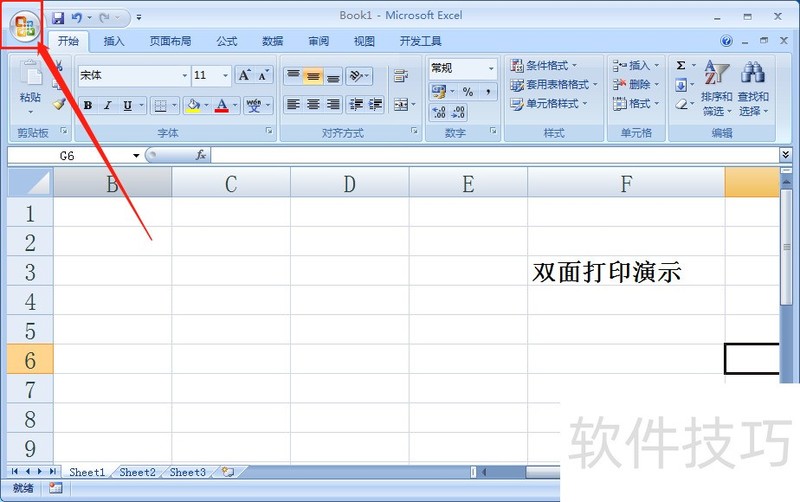800x502 pixels.
Task: Open 单元格样式 cell styles
Action: 548,104
